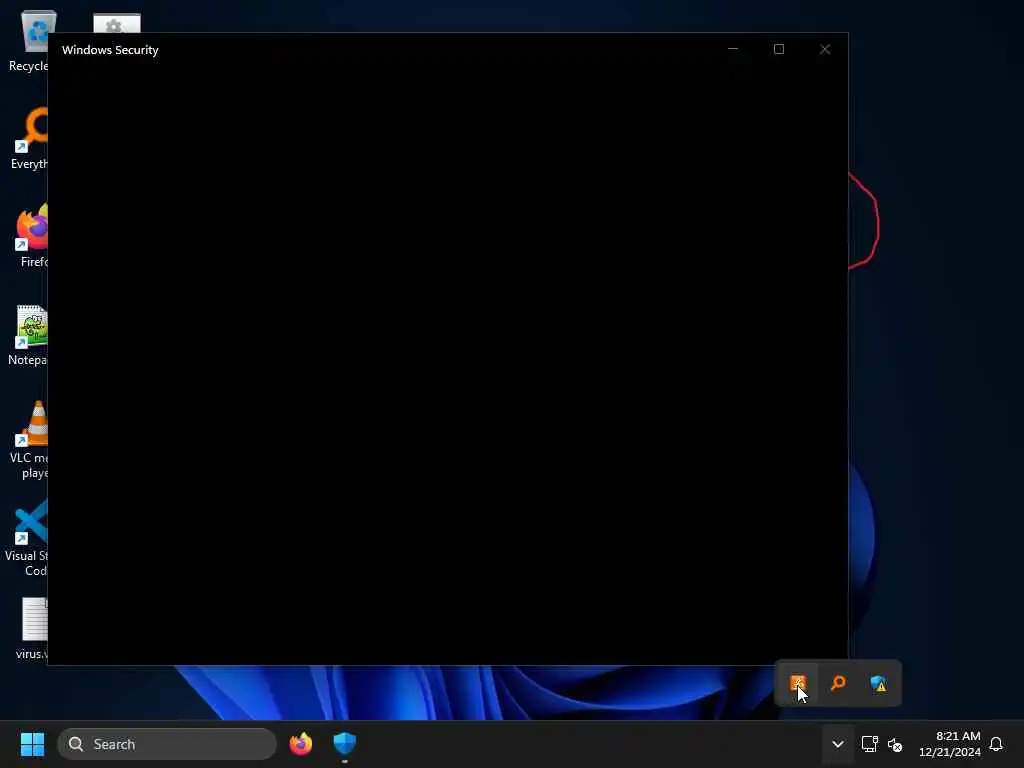Open the network status icon in system tray
The width and height of the screenshot is (1024, 768).
869,744
